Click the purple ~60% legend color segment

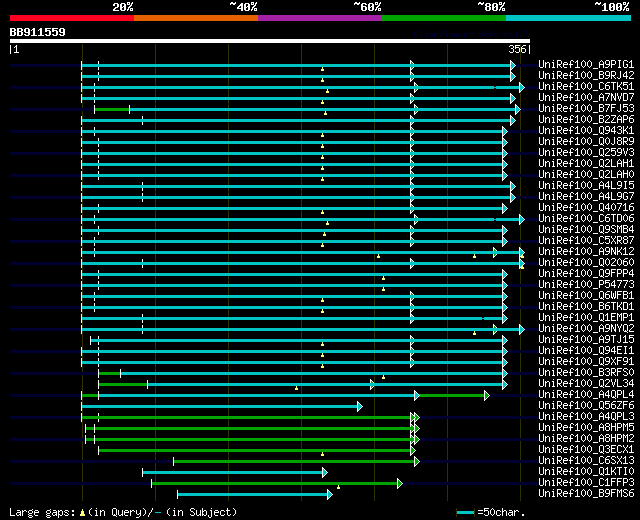[x=320, y=18]
